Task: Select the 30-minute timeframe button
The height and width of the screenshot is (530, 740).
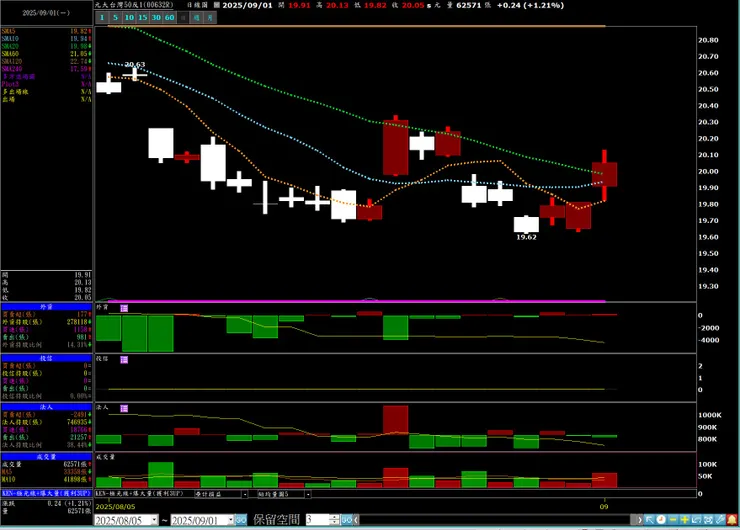Action: pyautogui.click(x=156, y=17)
